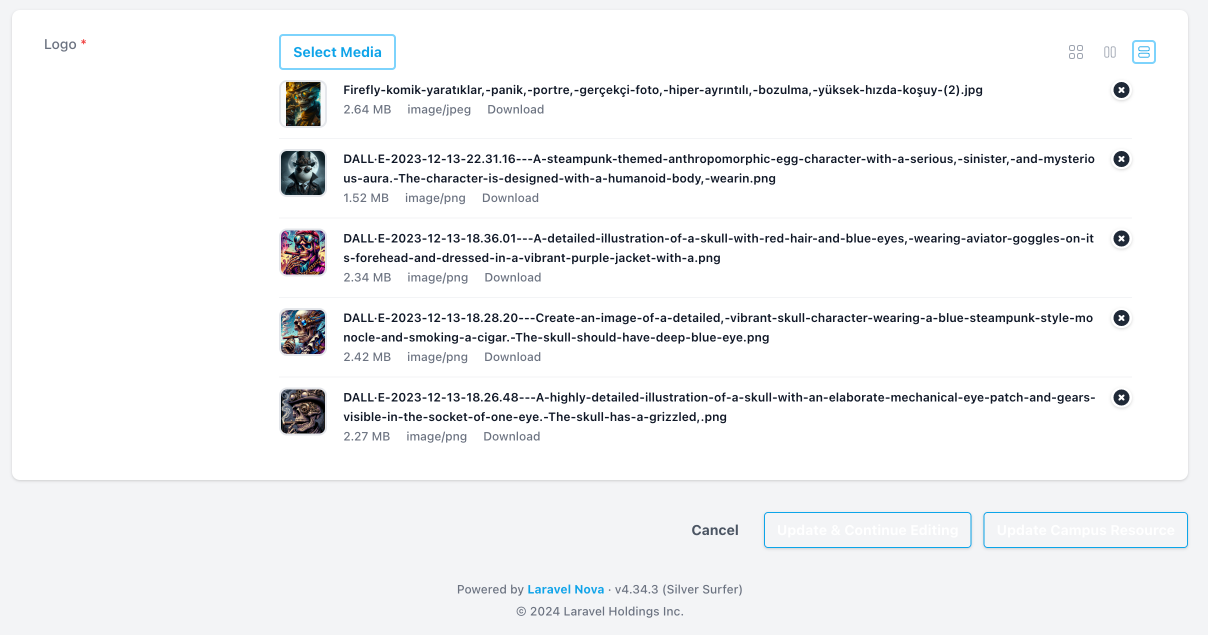Download the 2.27 MB skull image
1208x635 pixels.
511,436
